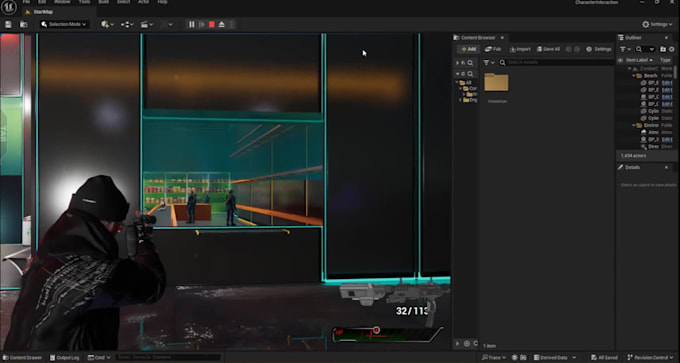Screen dimensions: 680x363
Task: Collapse the Environment folder in Outliner
Action: [x=634, y=125]
